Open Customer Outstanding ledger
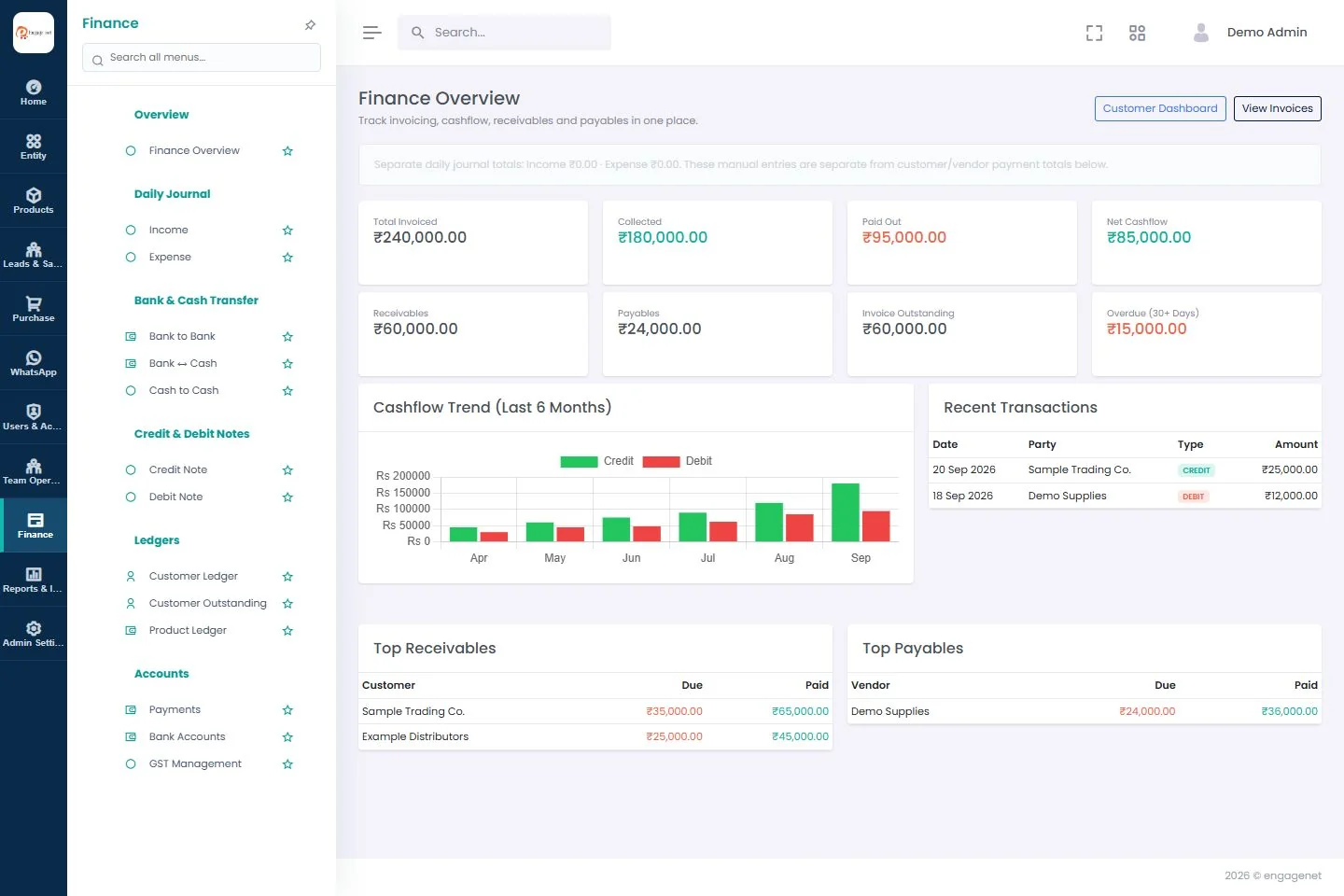1344x896 pixels. tap(207, 603)
